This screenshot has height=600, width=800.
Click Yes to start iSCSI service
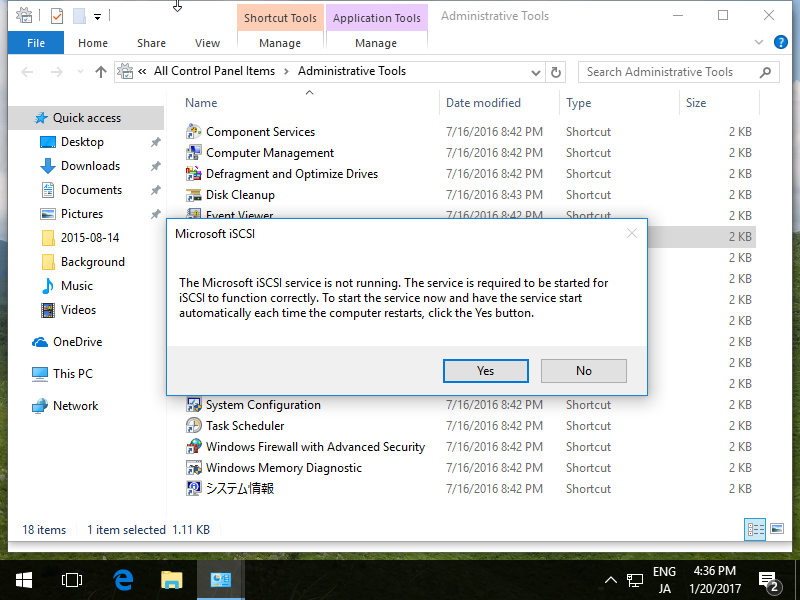click(x=486, y=371)
